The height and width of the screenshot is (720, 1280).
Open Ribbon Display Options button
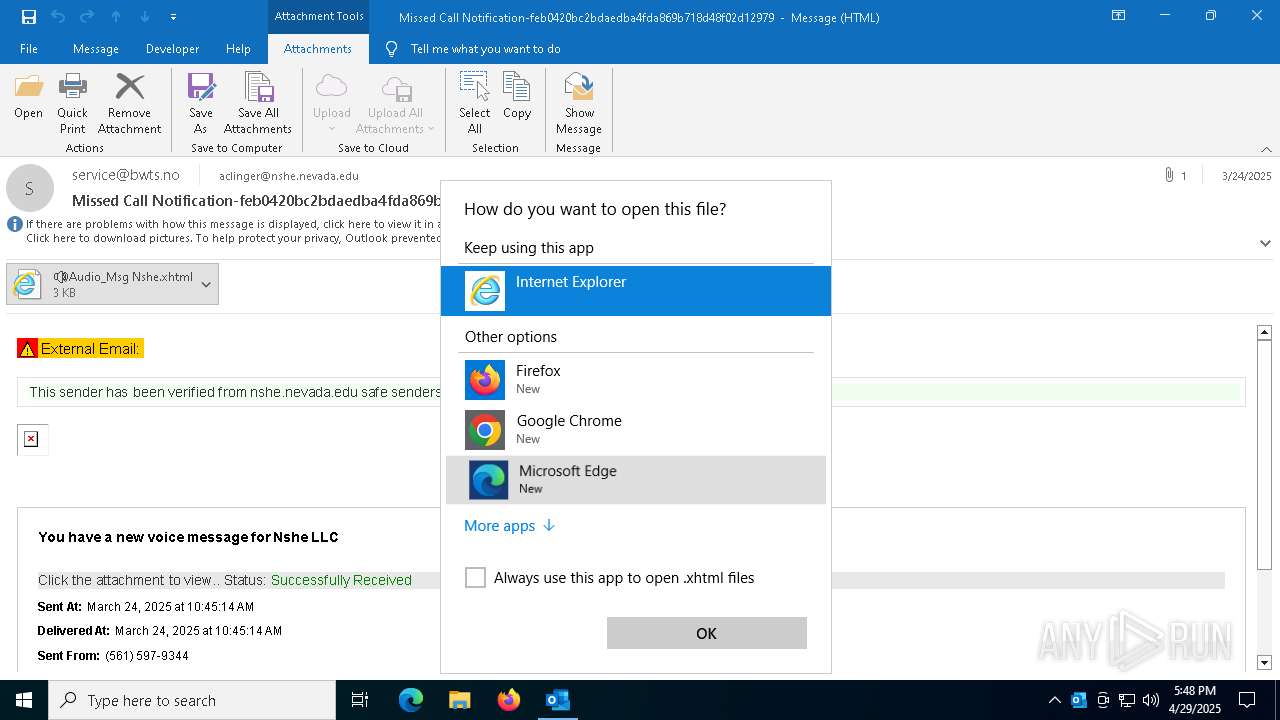click(x=1118, y=16)
